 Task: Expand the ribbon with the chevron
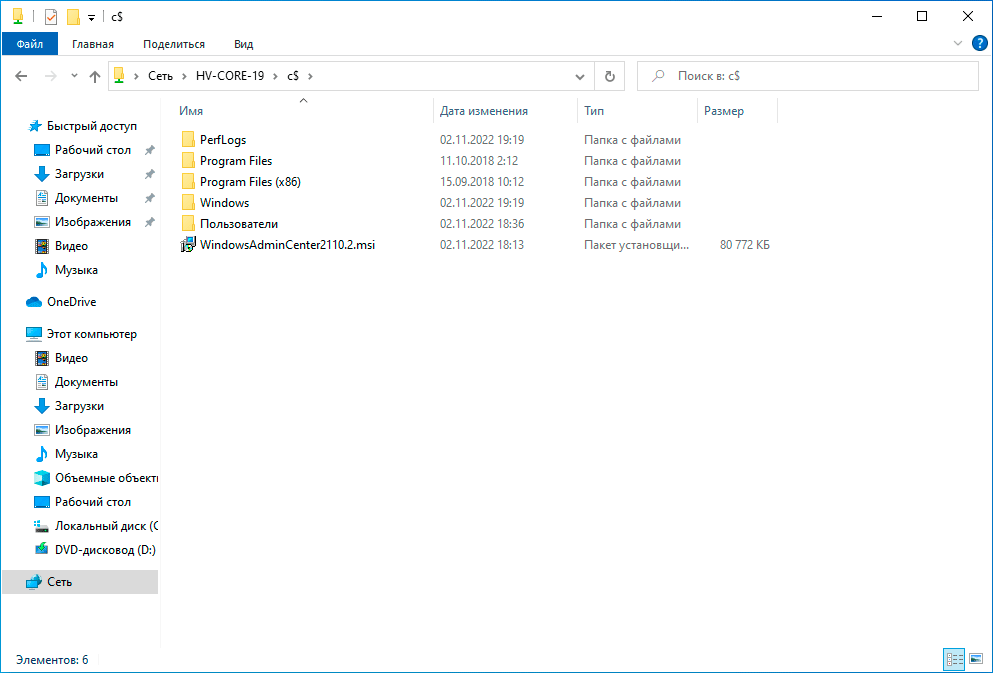(958, 43)
